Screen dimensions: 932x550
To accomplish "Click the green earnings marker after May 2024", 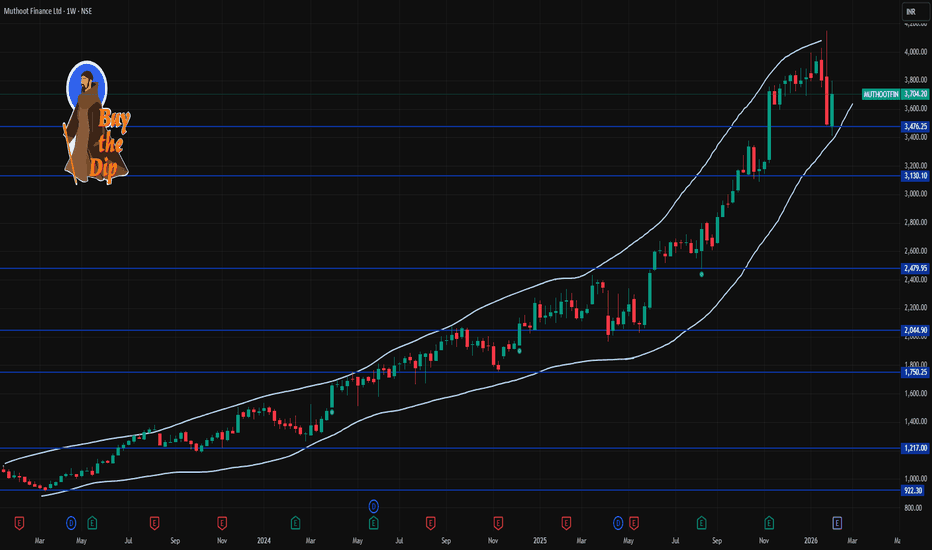I will pyautogui.click(x=374, y=523).
